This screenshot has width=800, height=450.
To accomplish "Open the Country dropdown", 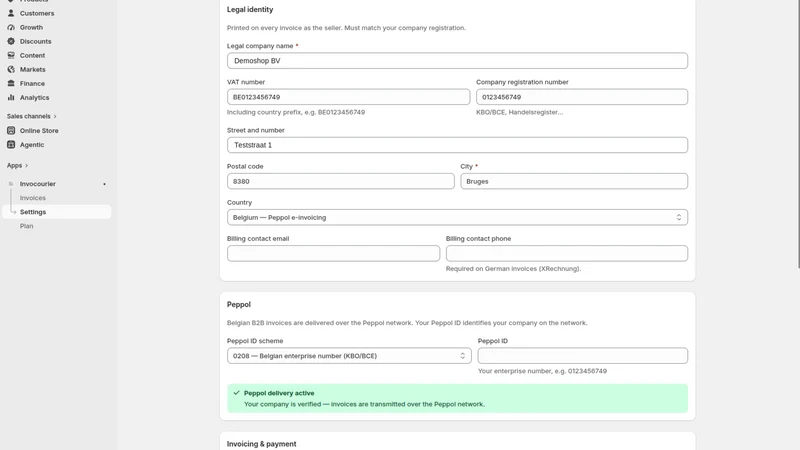I will click(x=457, y=217).
